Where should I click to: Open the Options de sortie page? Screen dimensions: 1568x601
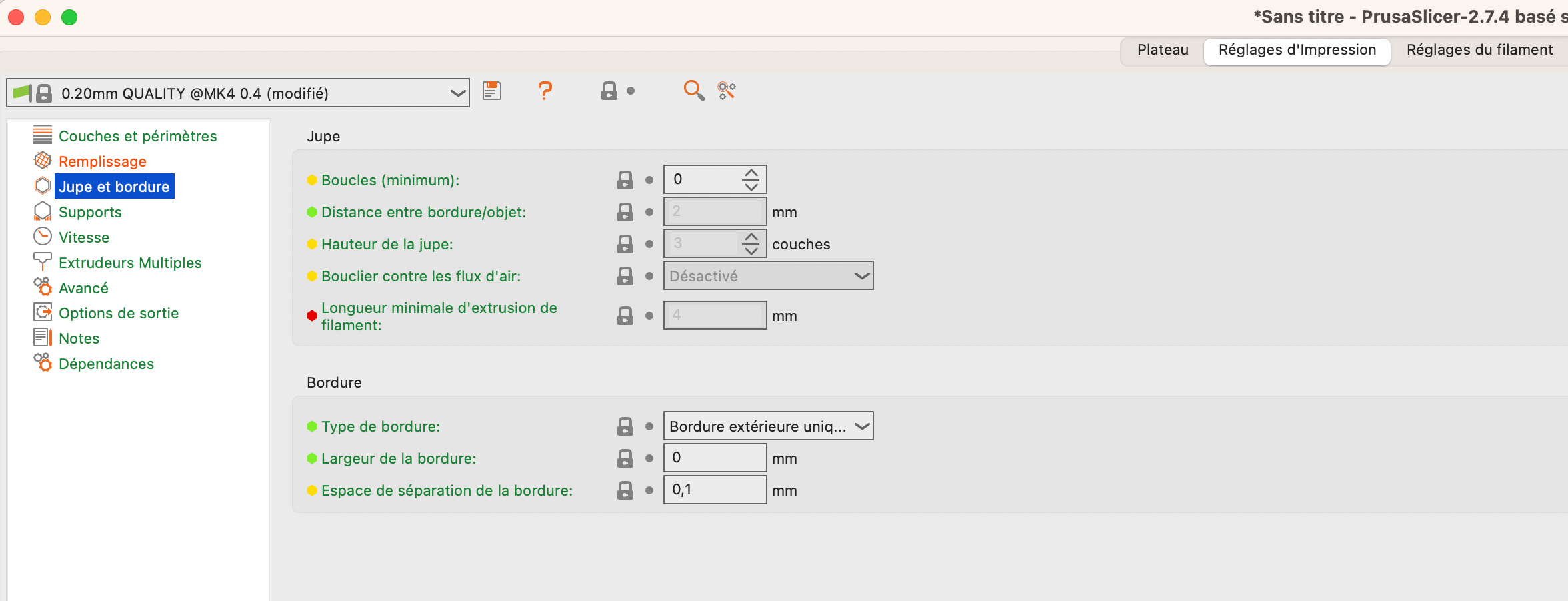pos(119,313)
